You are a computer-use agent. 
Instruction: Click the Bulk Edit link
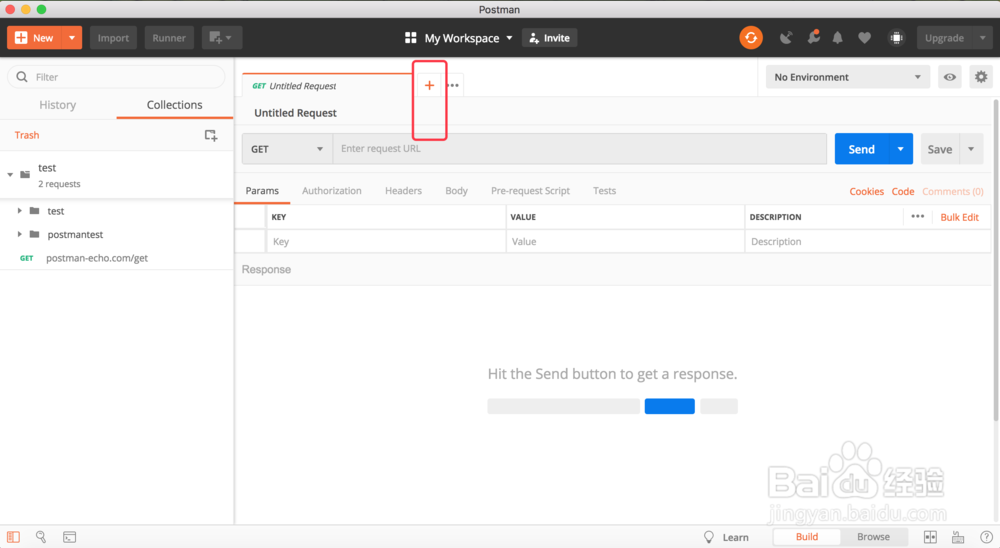pos(959,217)
